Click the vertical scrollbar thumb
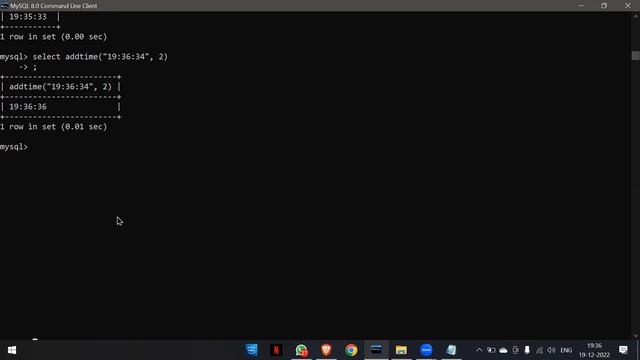 coord(636,56)
